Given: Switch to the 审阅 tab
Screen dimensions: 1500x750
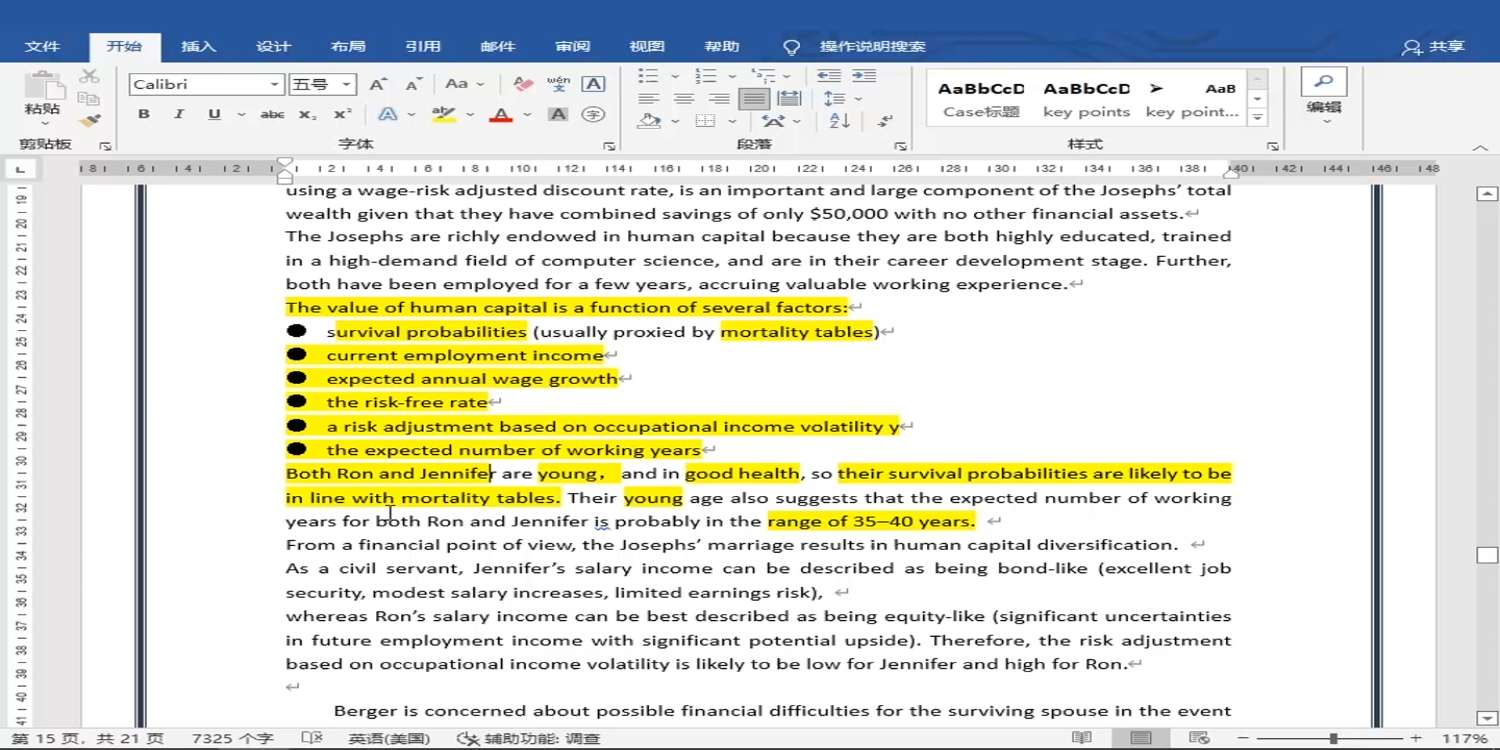Looking at the screenshot, I should [573, 46].
